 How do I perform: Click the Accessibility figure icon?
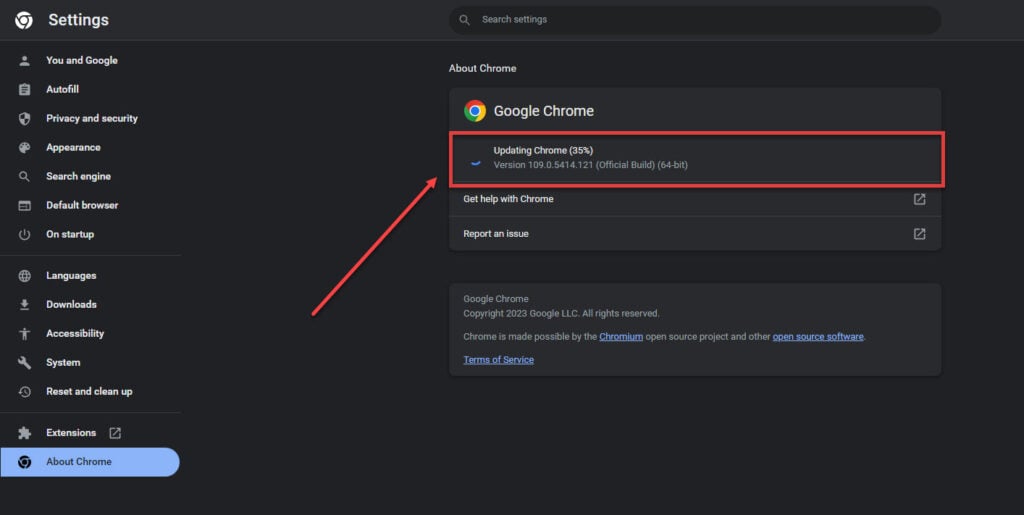click(x=24, y=334)
